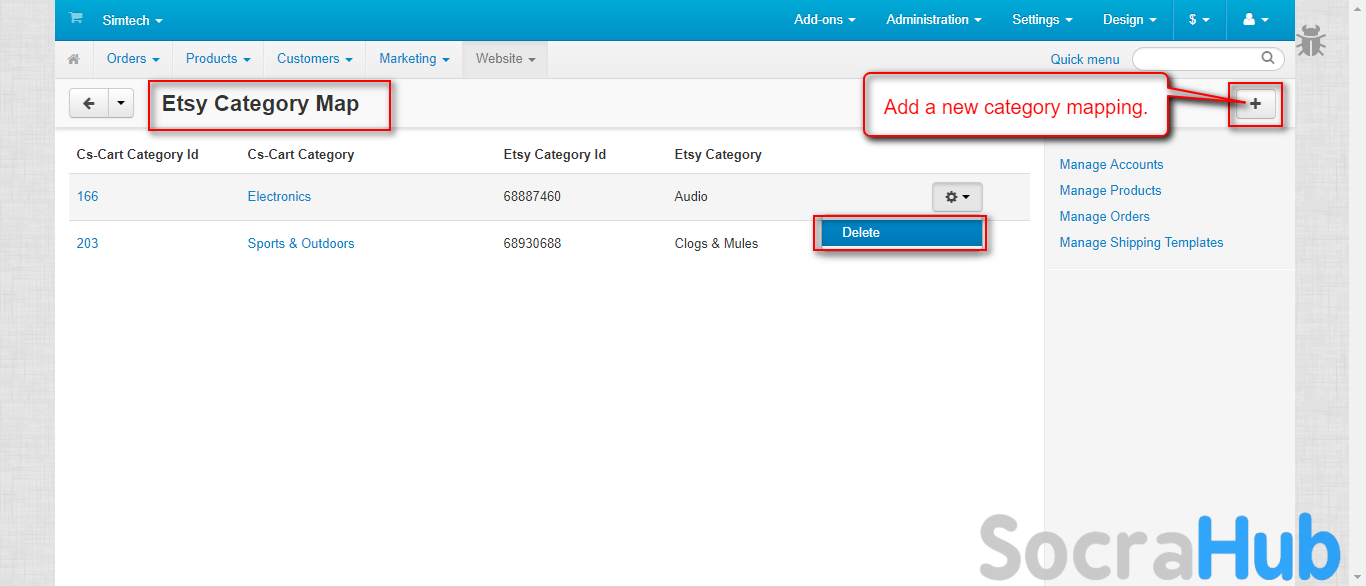Screen dimensions: 1366x586
Task: Open the Add-ons menu
Action: pos(824,20)
